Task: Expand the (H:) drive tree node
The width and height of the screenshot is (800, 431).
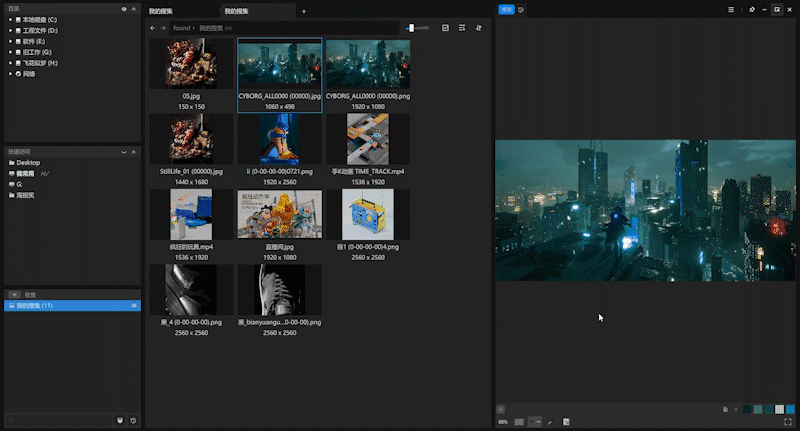Action: tap(10, 63)
